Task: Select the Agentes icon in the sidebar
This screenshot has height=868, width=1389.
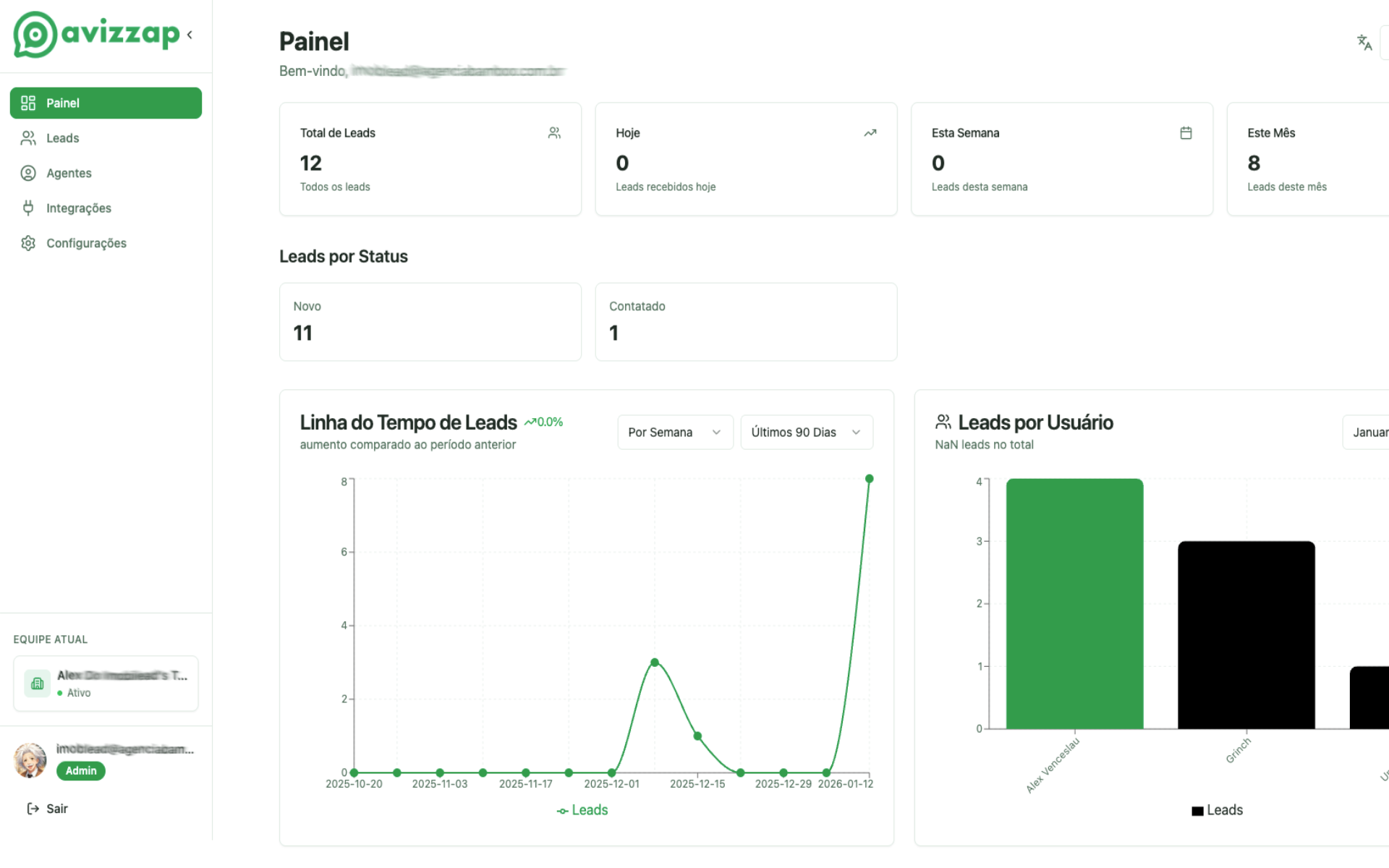Action: click(27, 173)
